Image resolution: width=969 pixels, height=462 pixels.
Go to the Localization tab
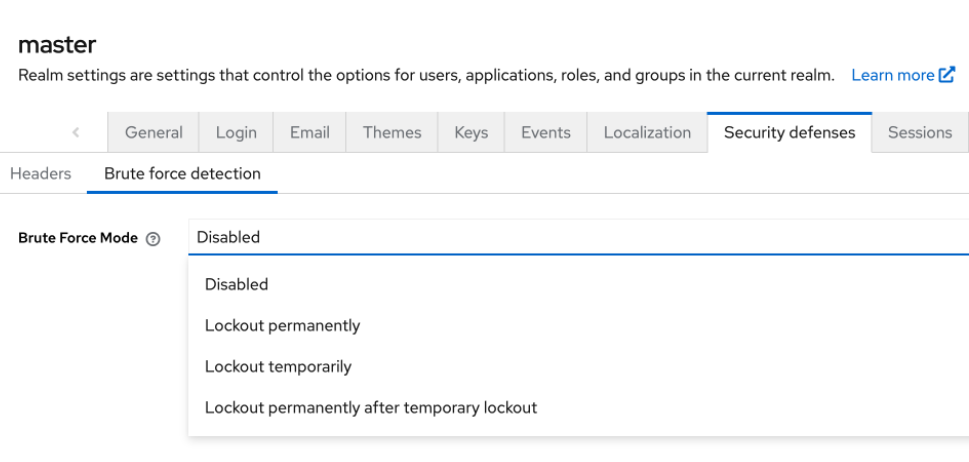pos(647,132)
